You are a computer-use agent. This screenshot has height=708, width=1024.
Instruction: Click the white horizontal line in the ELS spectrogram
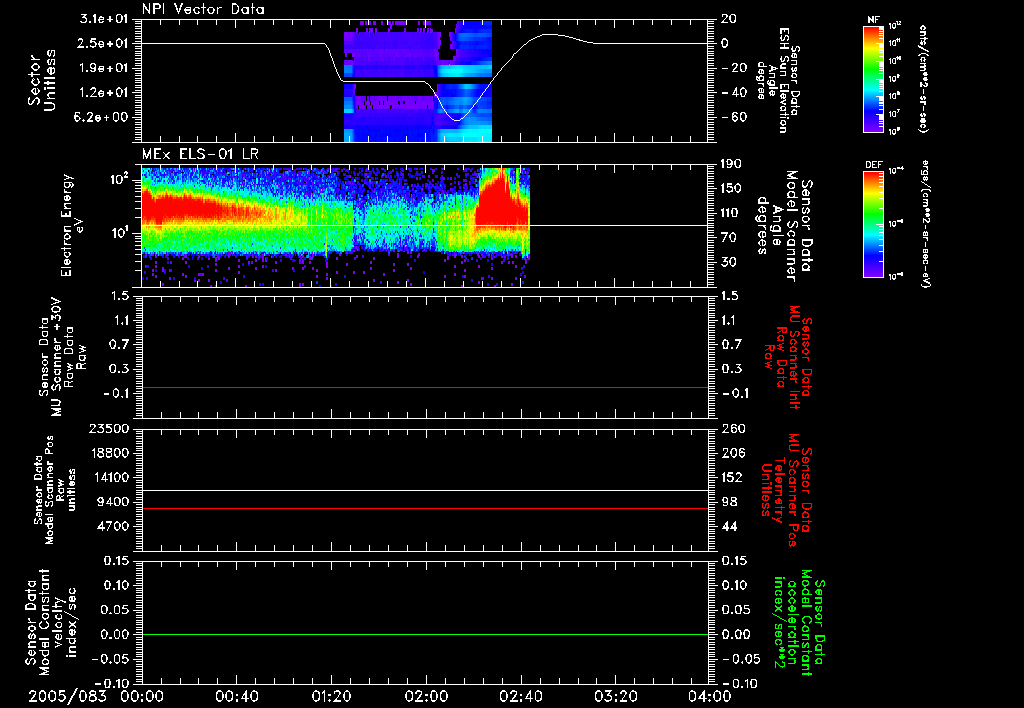coord(425,225)
